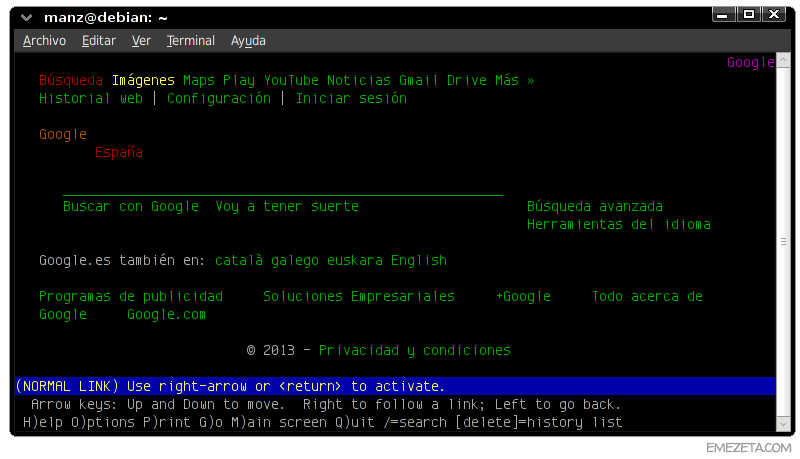
Task: Open the window menu chevron in title bar
Action: 27,18
